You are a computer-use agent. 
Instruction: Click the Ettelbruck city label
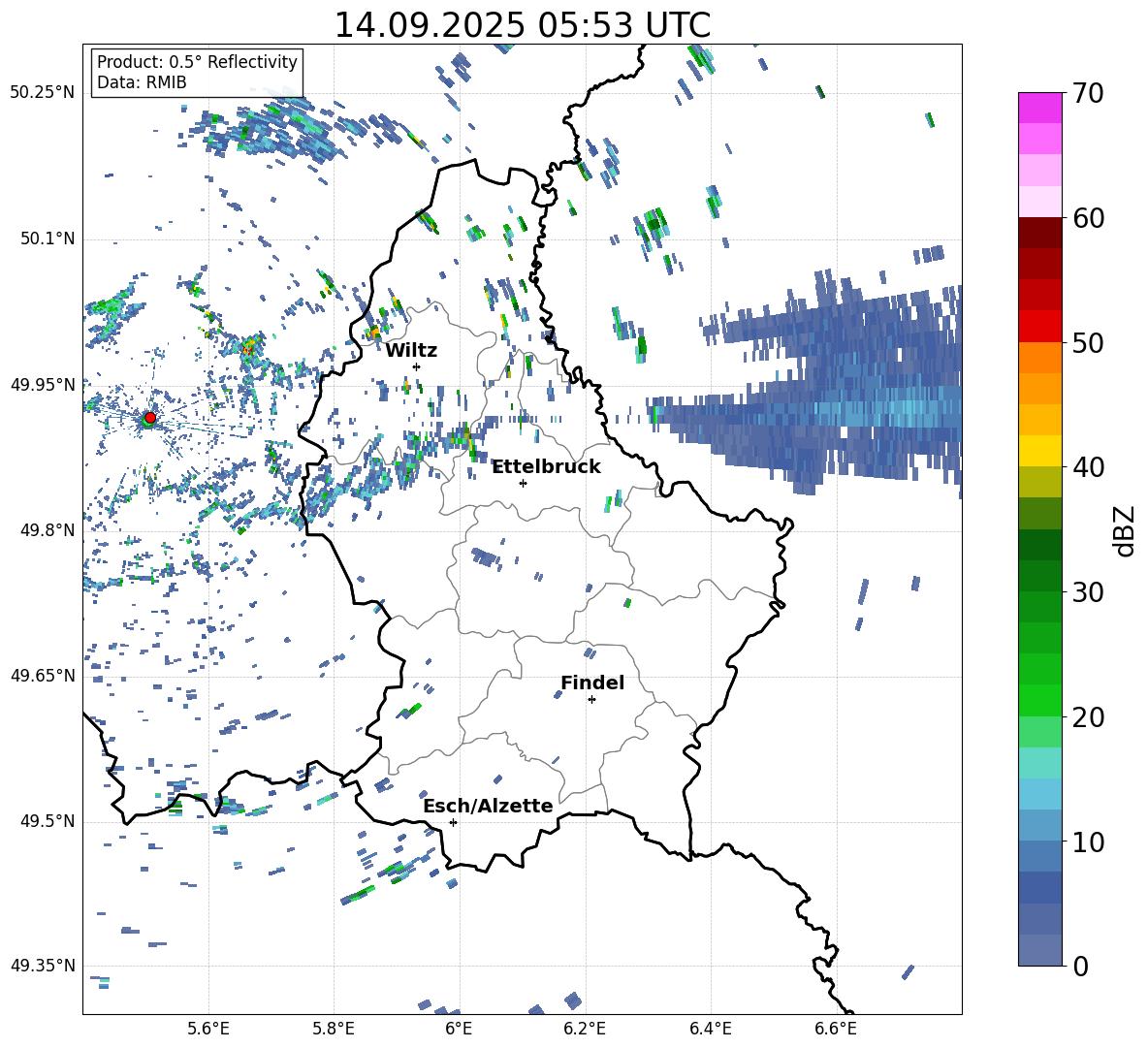tap(546, 467)
